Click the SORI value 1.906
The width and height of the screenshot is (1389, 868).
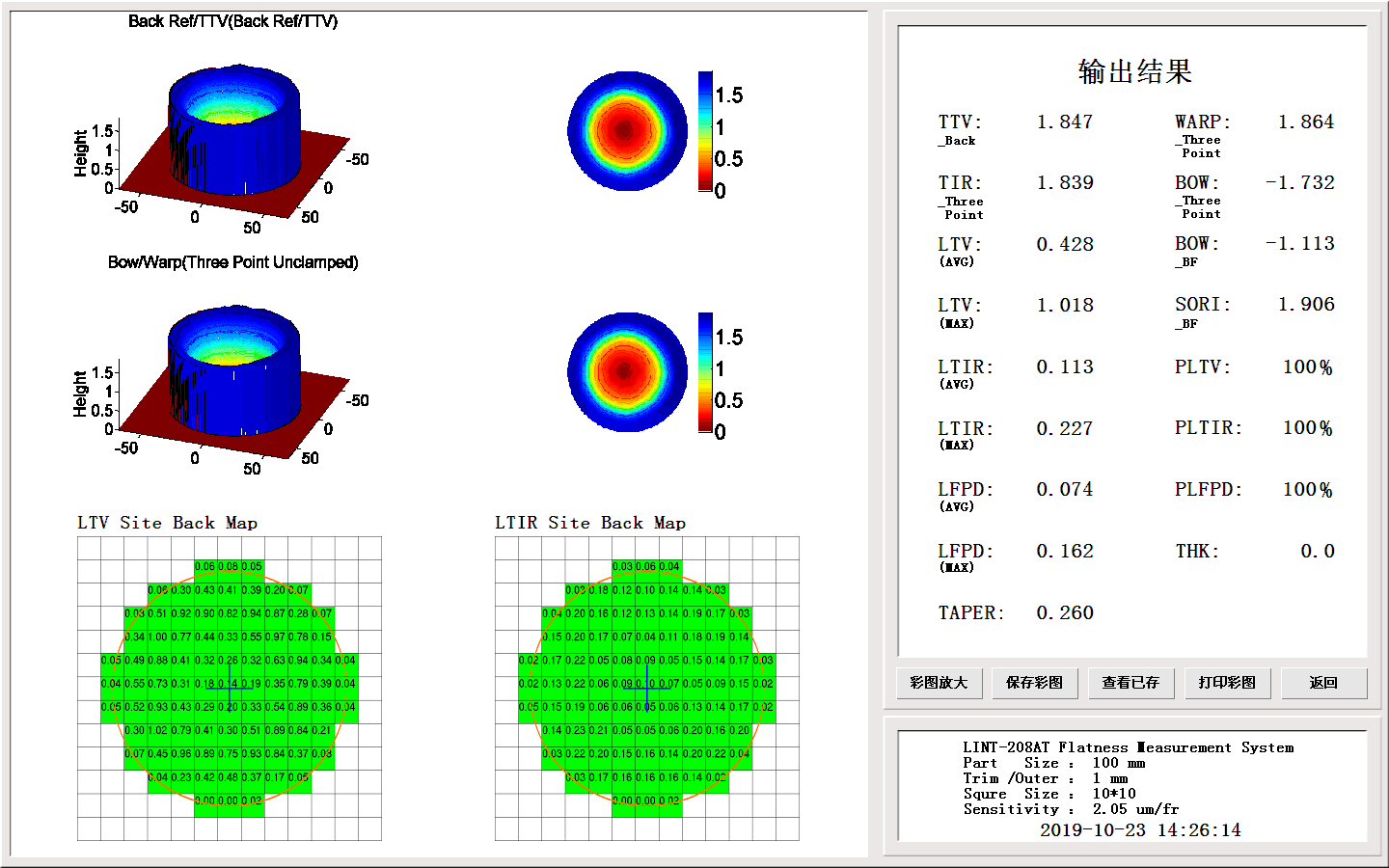click(x=1305, y=305)
